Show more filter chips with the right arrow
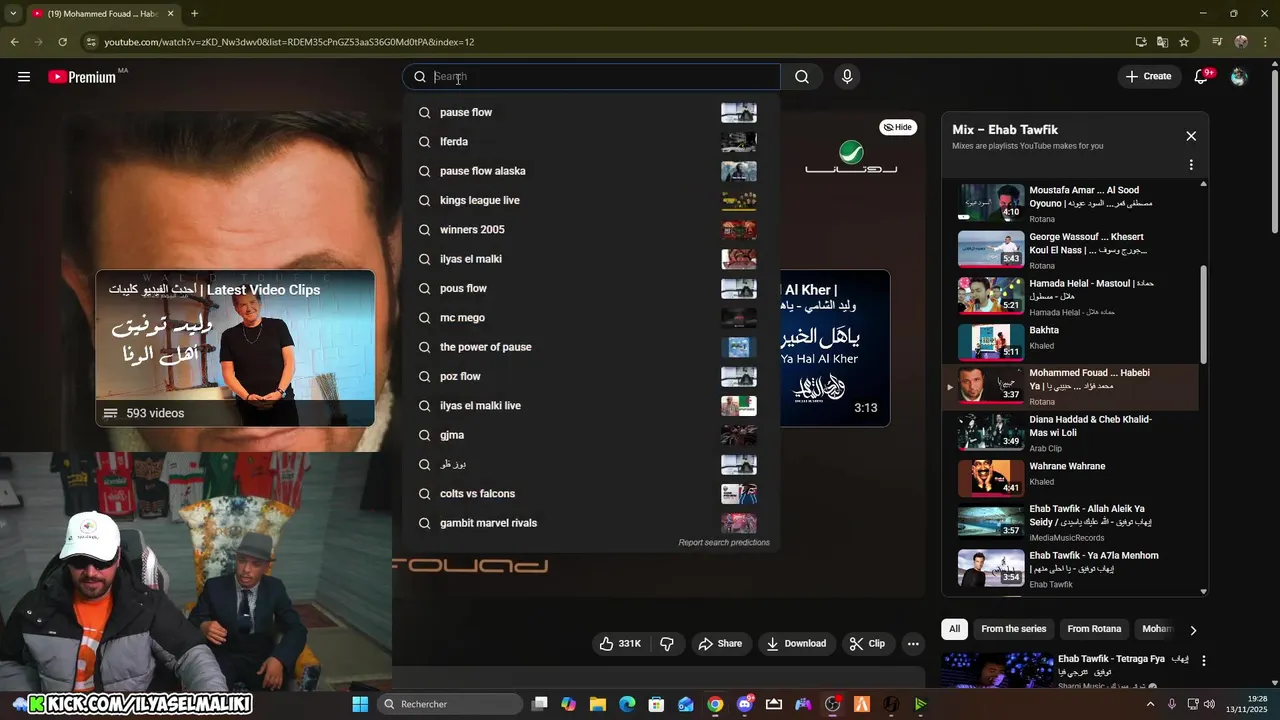1280x720 pixels. [x=1192, y=630]
